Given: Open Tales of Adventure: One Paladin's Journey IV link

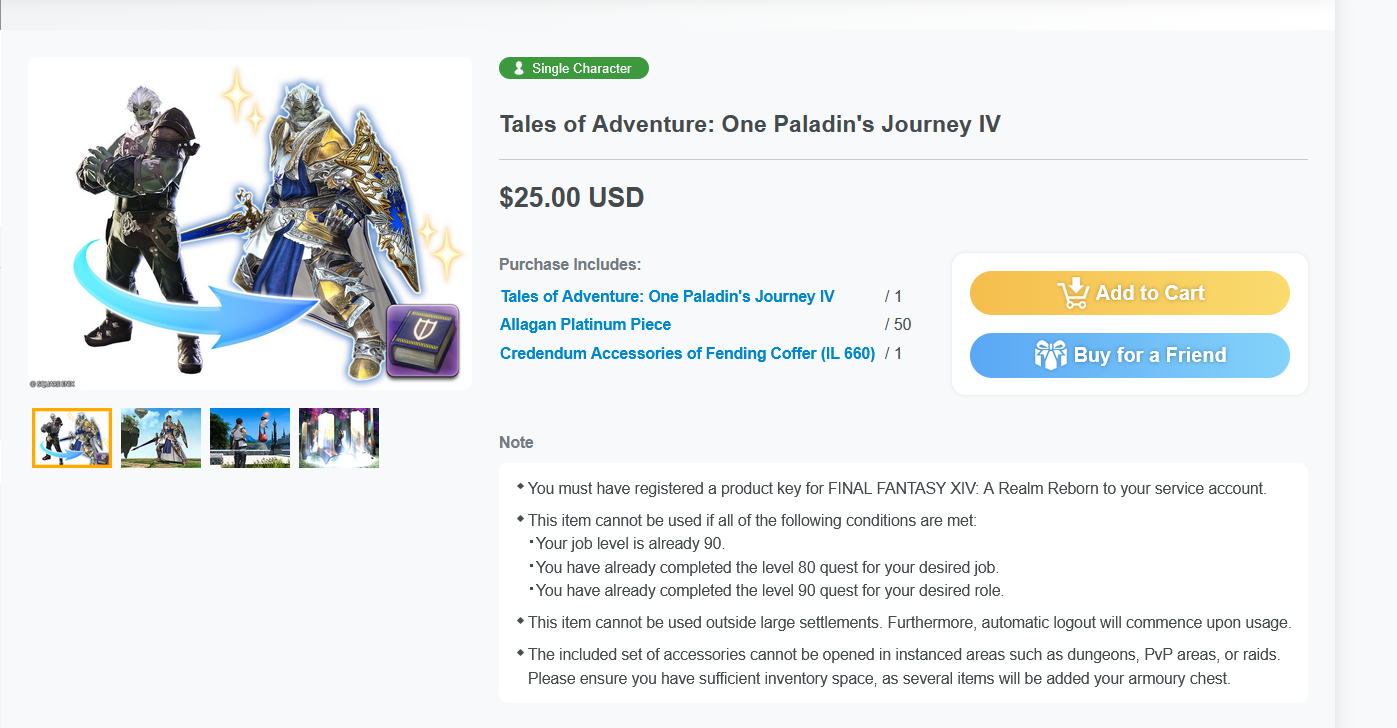Looking at the screenshot, I should pyautogui.click(x=667, y=296).
